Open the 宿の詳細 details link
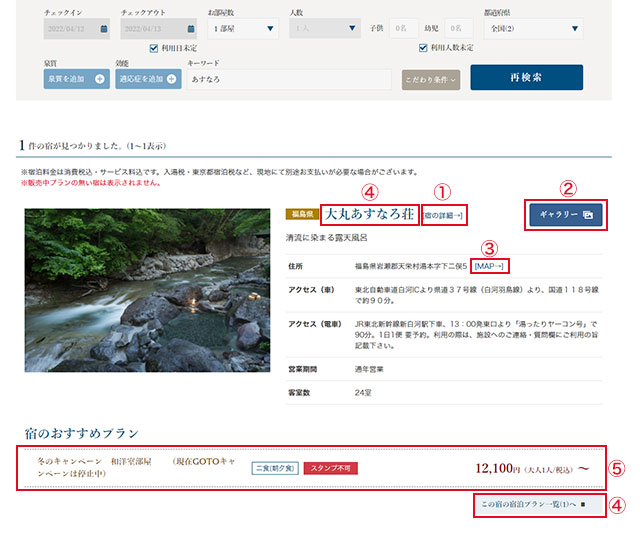Viewport: 640px width, 533px height. [443, 215]
